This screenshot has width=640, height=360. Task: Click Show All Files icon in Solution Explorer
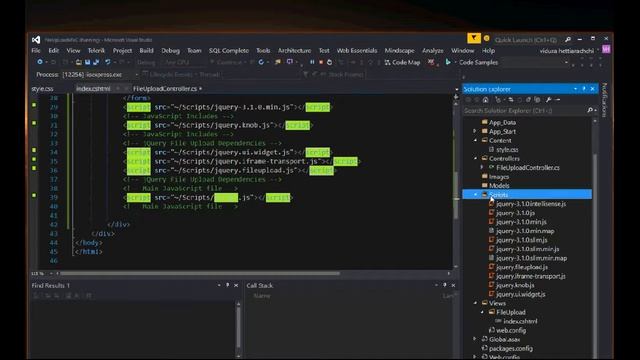[538, 100]
